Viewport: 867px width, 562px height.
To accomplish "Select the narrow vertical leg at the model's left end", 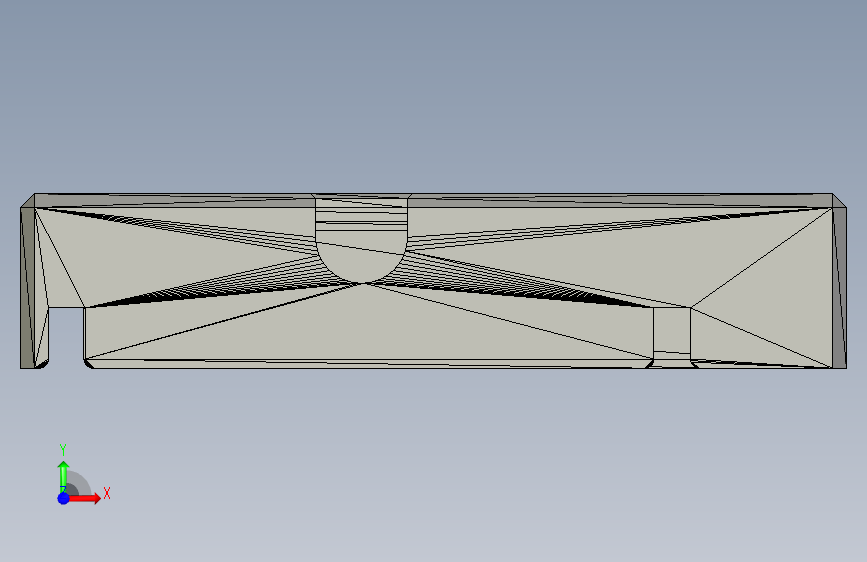I will (34, 337).
